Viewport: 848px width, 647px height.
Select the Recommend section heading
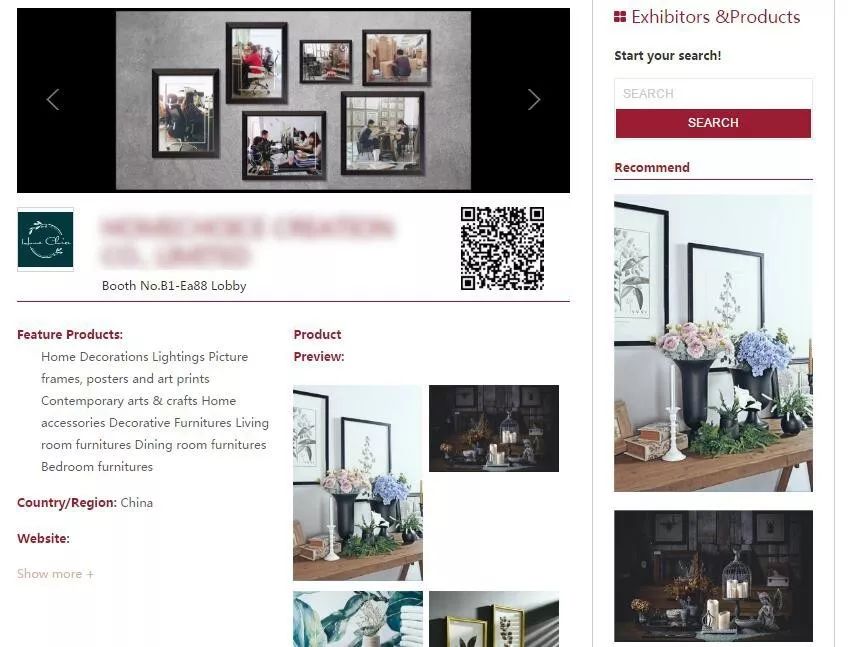652,167
